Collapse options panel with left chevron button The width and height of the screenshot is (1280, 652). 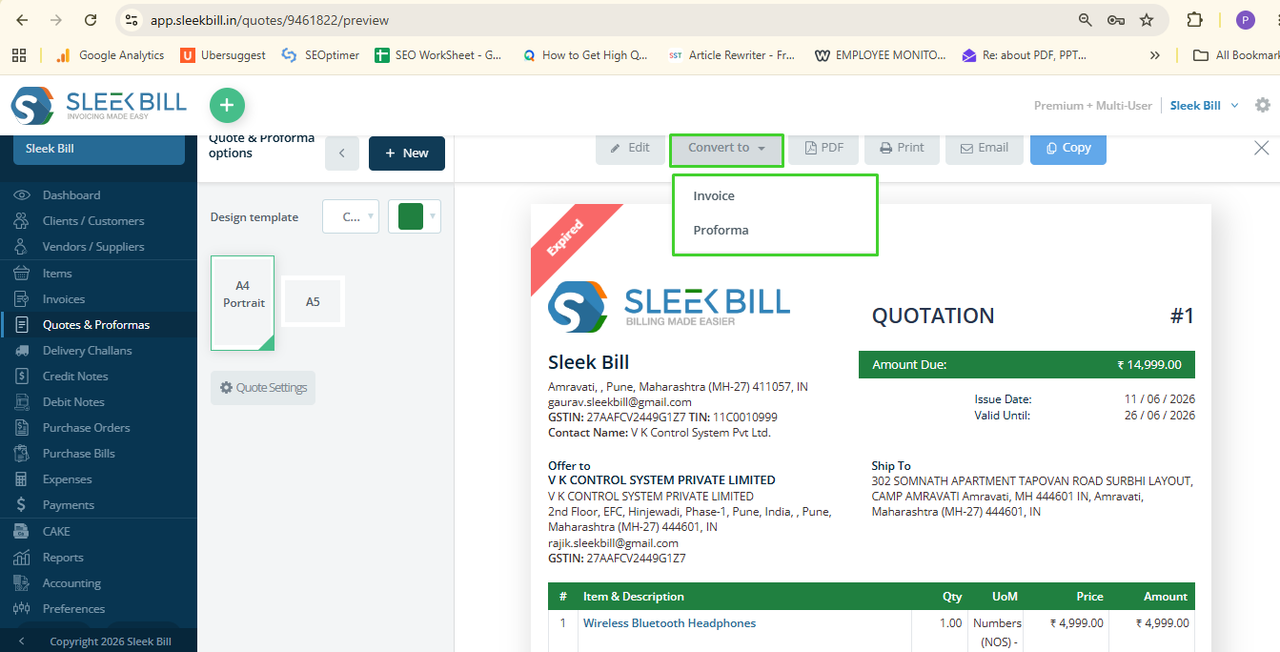pos(342,153)
